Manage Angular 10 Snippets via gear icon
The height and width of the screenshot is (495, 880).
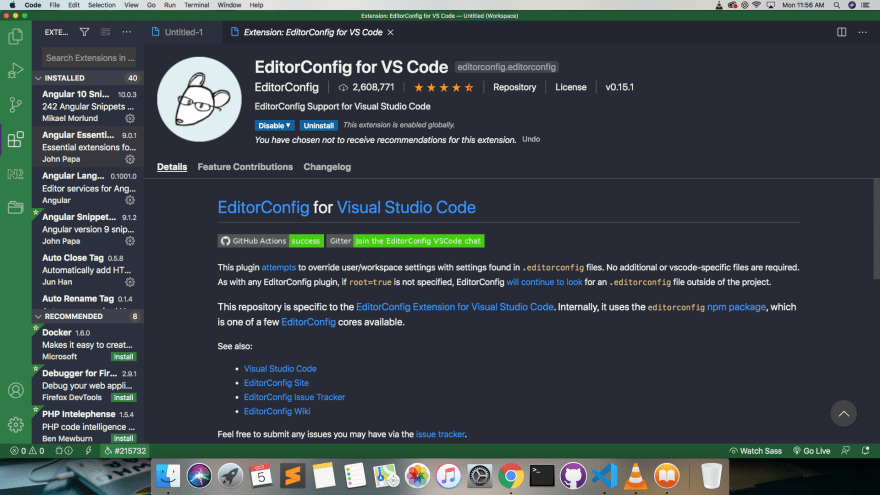coord(130,118)
